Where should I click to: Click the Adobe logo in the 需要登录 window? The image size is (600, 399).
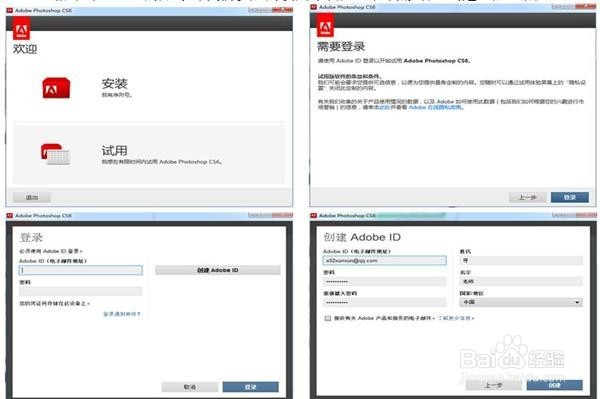click(325, 26)
